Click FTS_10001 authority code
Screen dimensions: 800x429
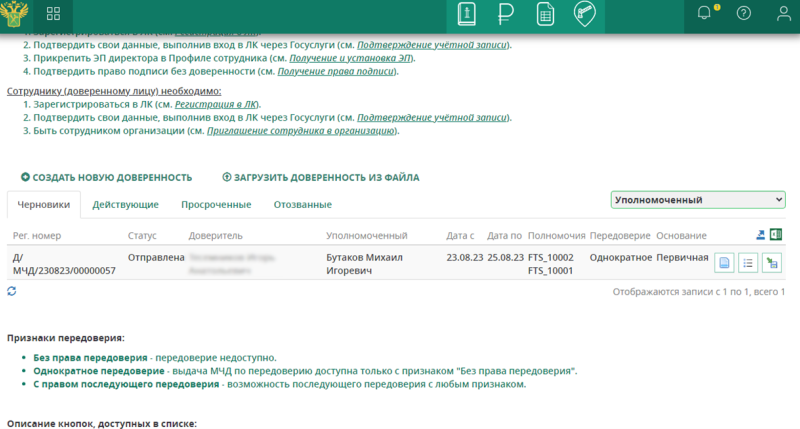(551, 271)
